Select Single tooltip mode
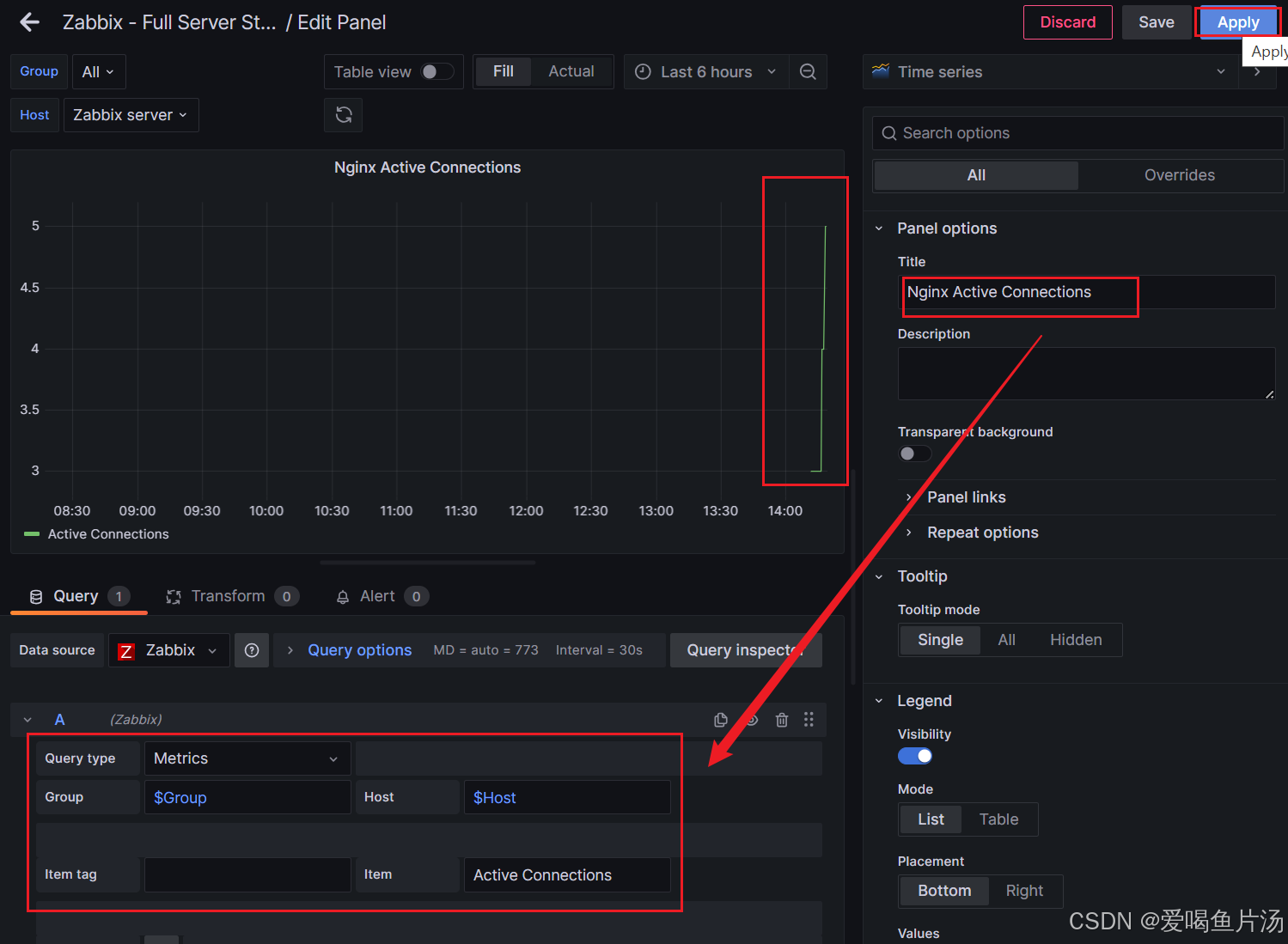 pyautogui.click(x=940, y=640)
